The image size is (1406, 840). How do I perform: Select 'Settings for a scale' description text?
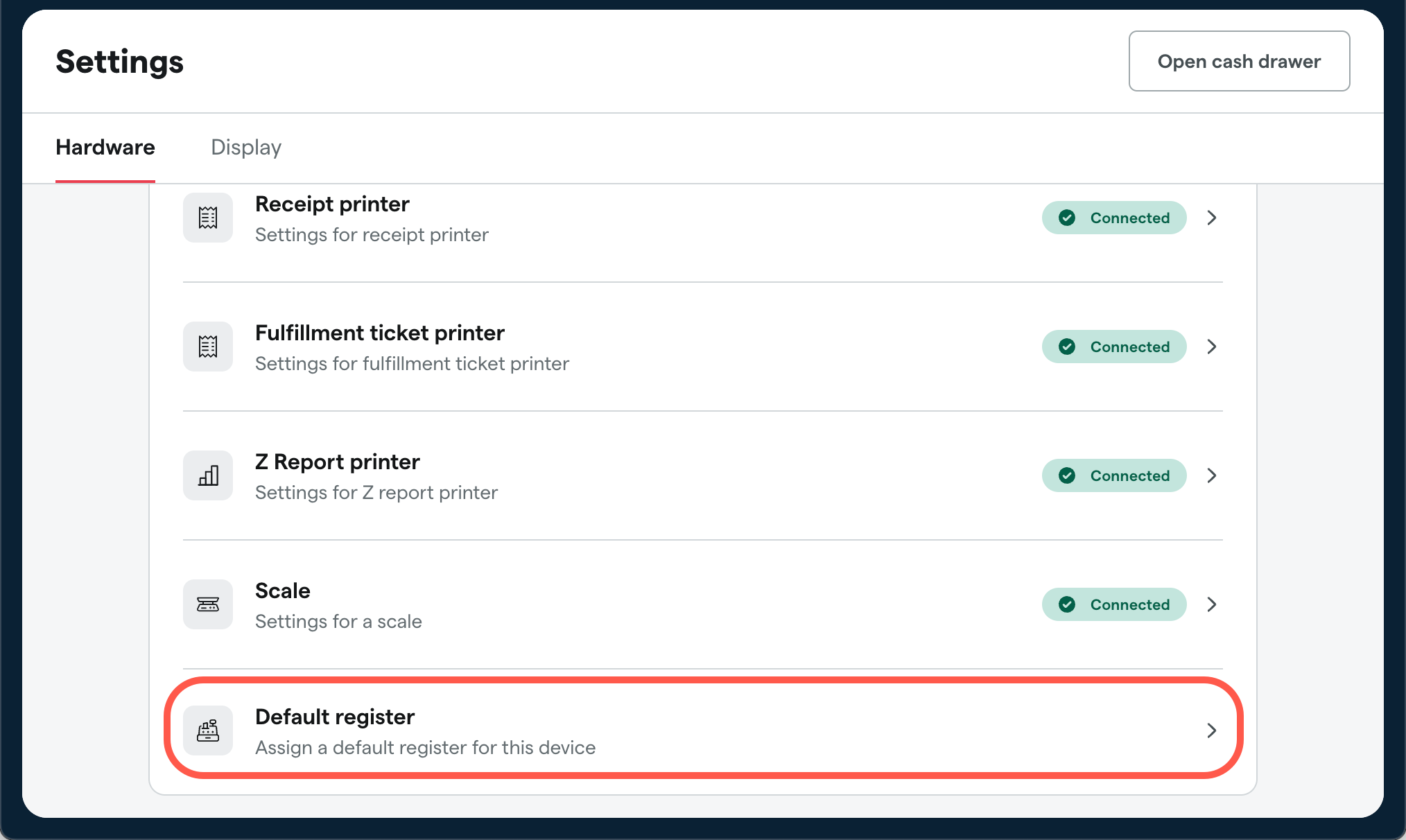click(338, 622)
